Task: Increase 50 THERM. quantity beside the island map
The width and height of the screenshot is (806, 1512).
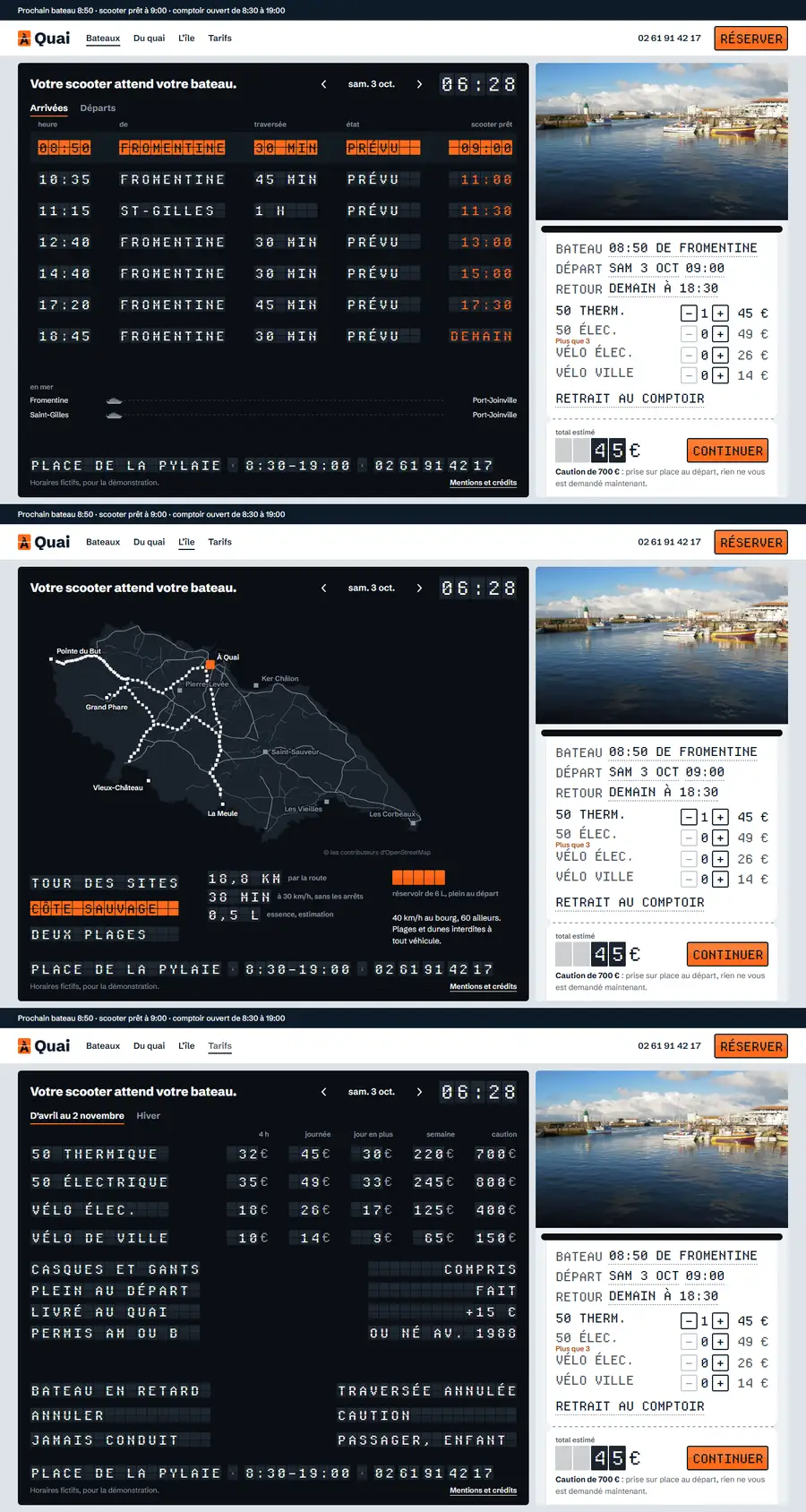Action: [x=720, y=817]
